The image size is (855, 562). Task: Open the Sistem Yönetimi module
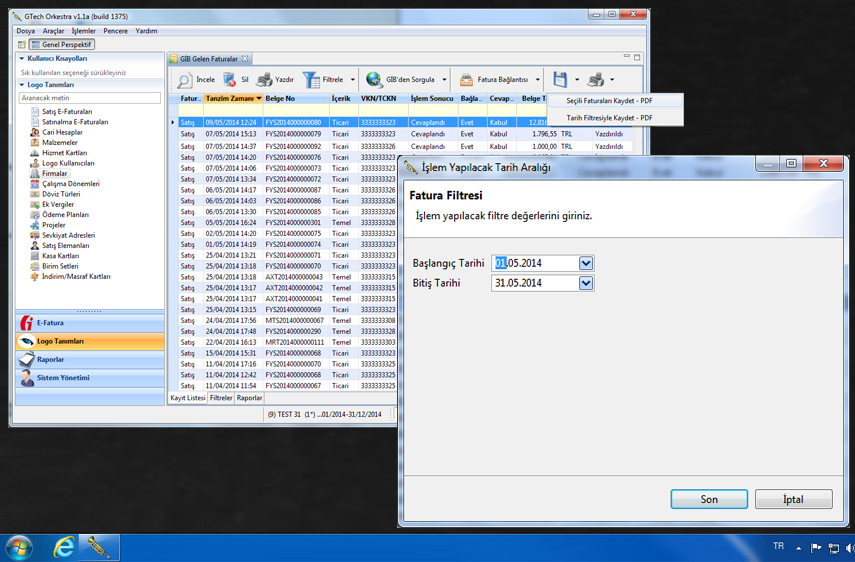click(x=90, y=378)
